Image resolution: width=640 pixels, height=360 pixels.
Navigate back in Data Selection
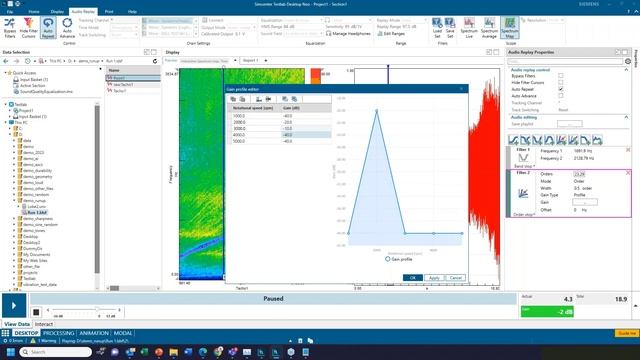[x=6, y=61]
